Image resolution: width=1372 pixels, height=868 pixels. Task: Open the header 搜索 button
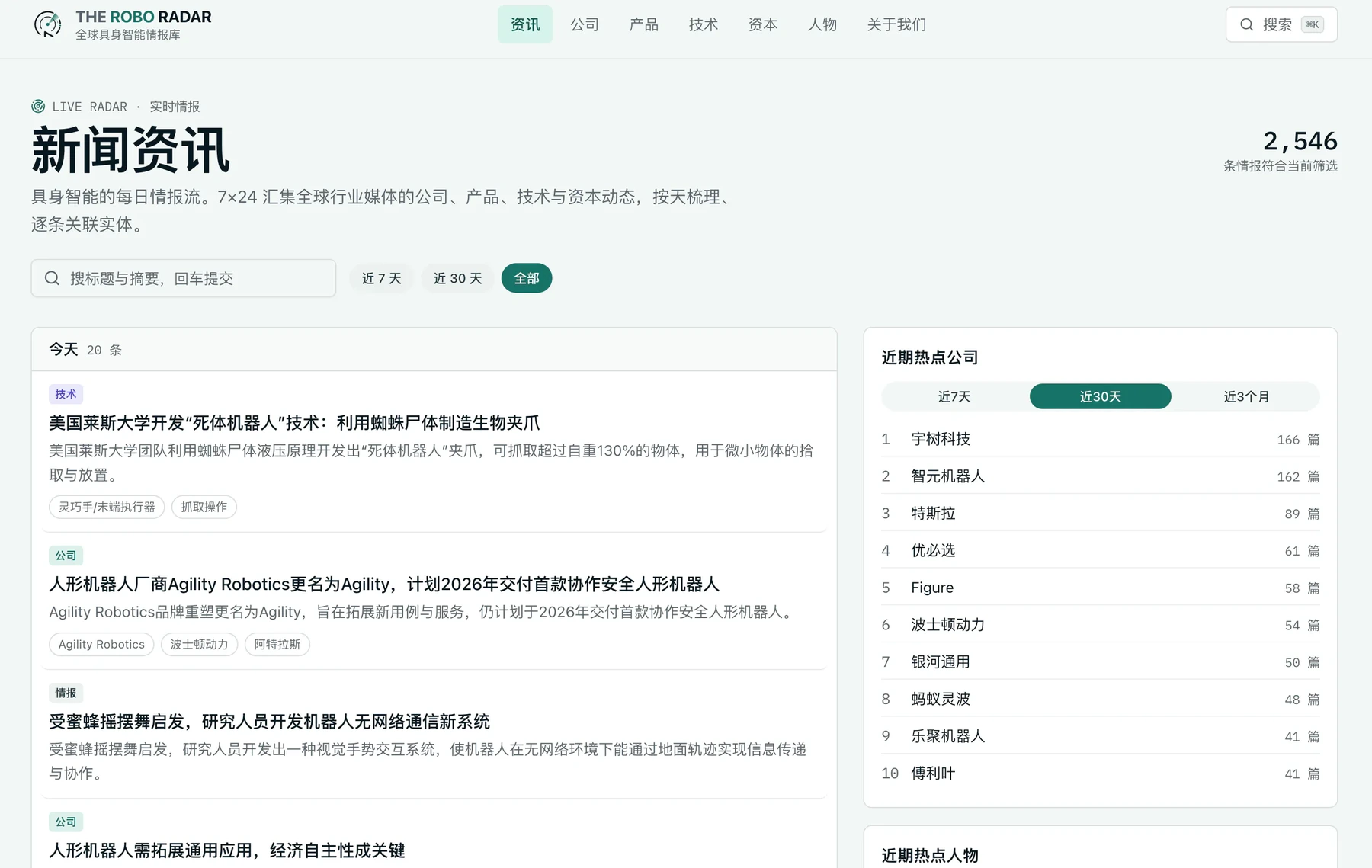1281,24
